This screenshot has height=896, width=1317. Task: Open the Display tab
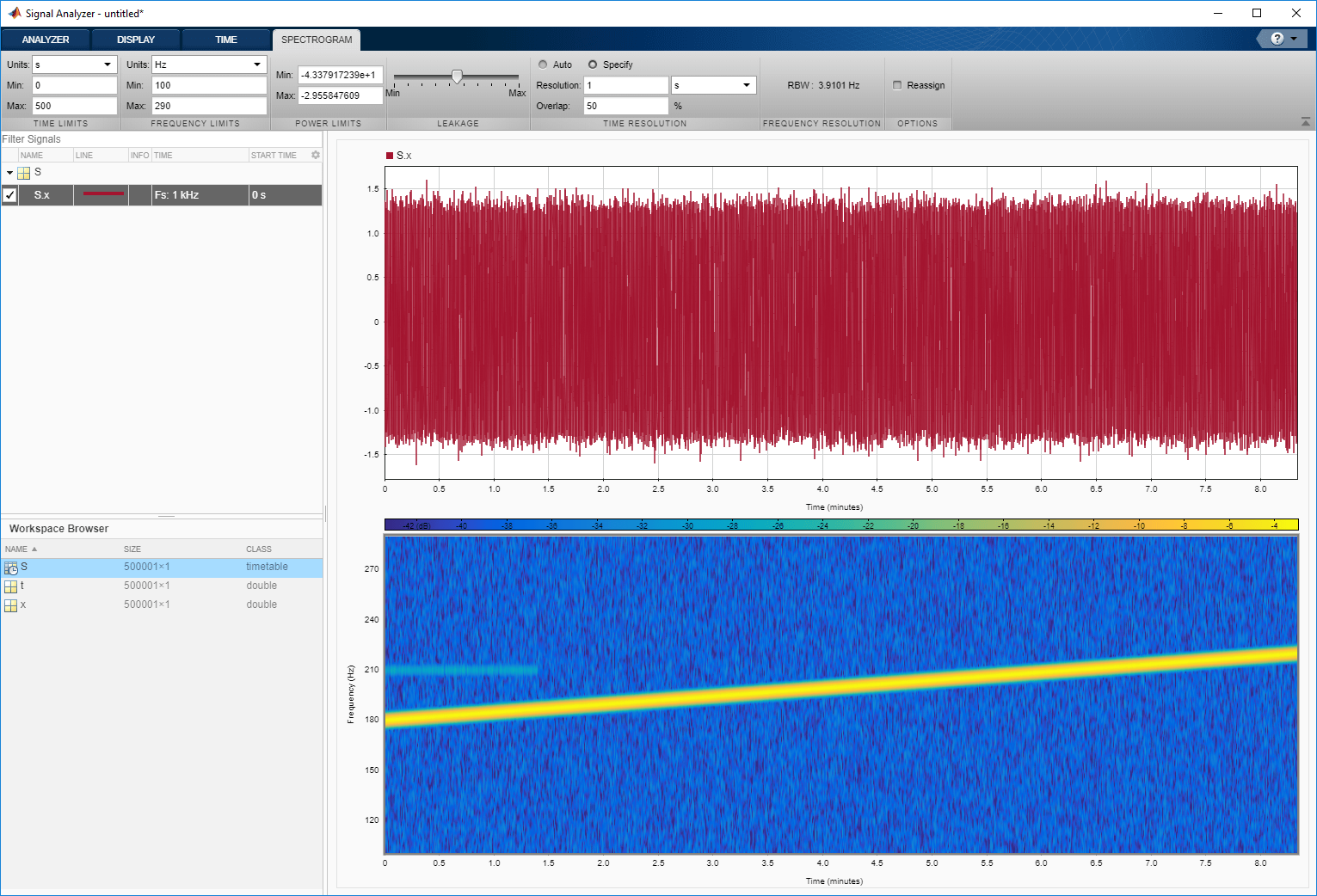136,40
